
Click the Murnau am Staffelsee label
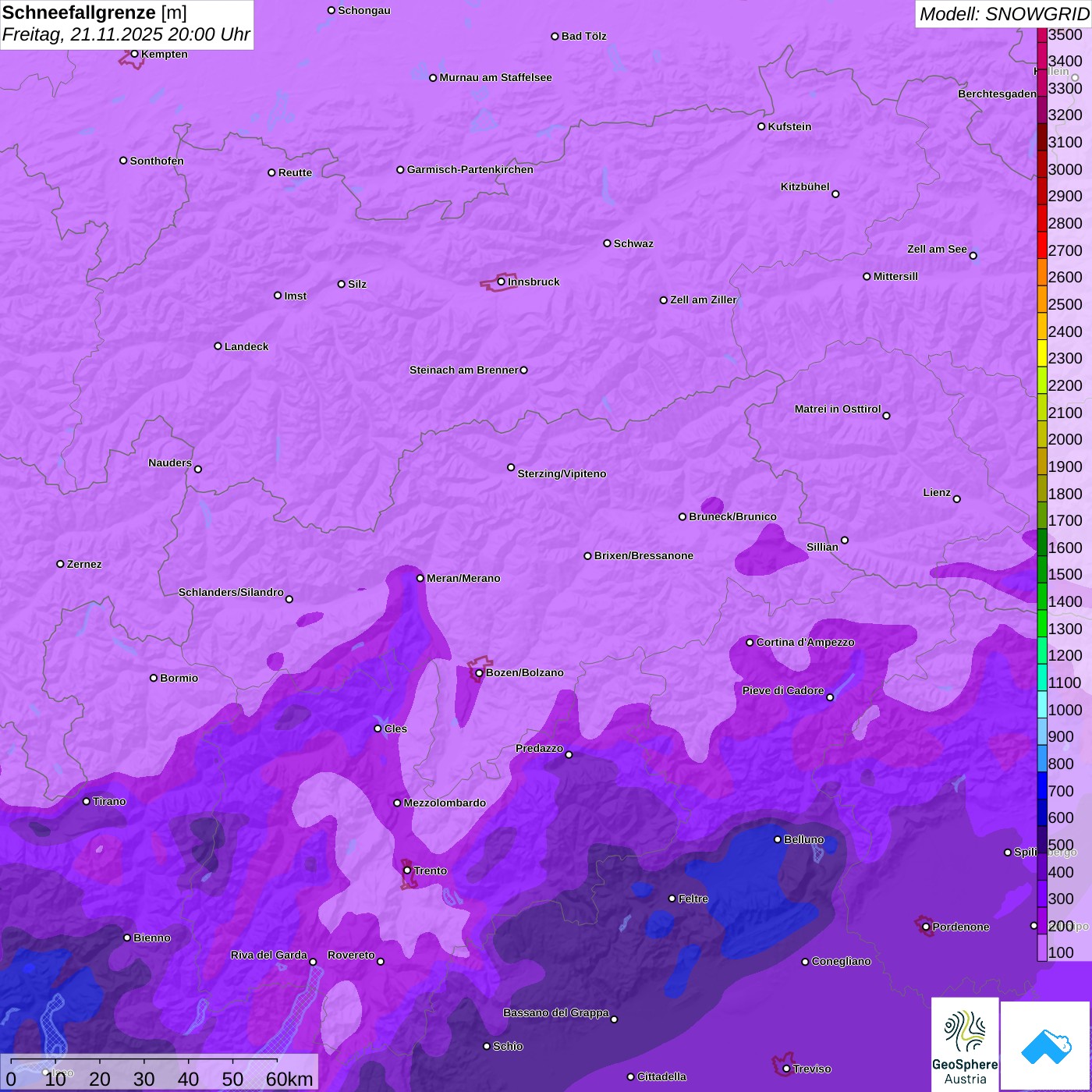pos(495,77)
